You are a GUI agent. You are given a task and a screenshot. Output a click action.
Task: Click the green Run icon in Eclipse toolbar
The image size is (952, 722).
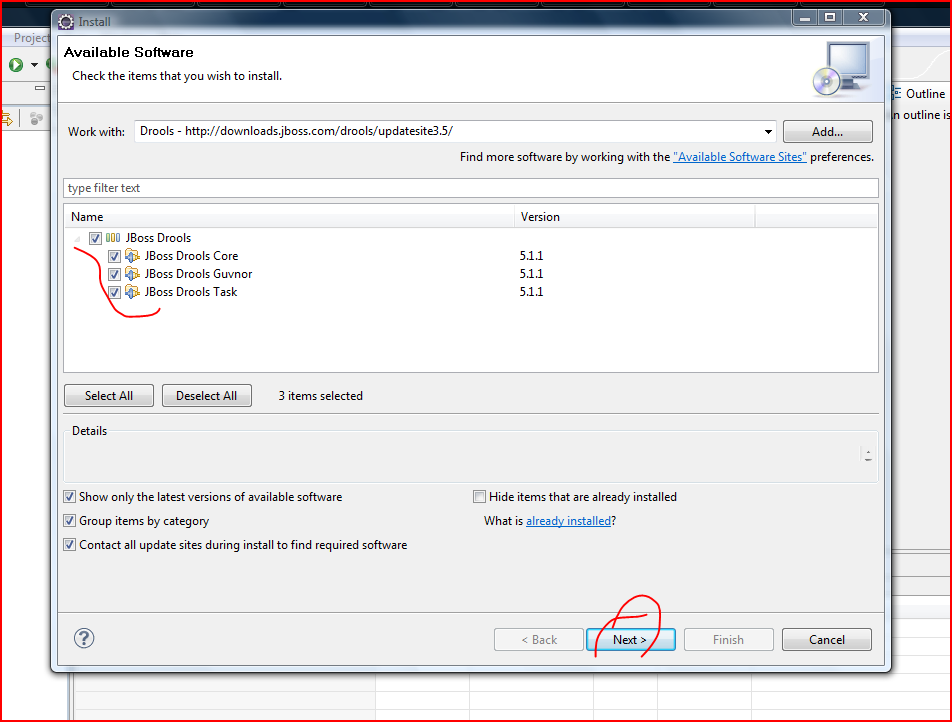coord(16,64)
